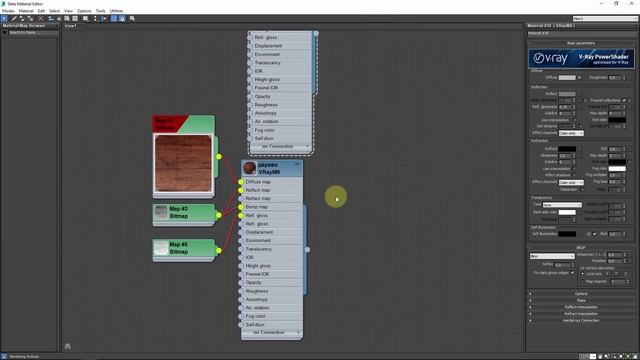The image size is (640, 360).
Task: Toggle Self-illumination GI checkbox
Action: [594, 234]
